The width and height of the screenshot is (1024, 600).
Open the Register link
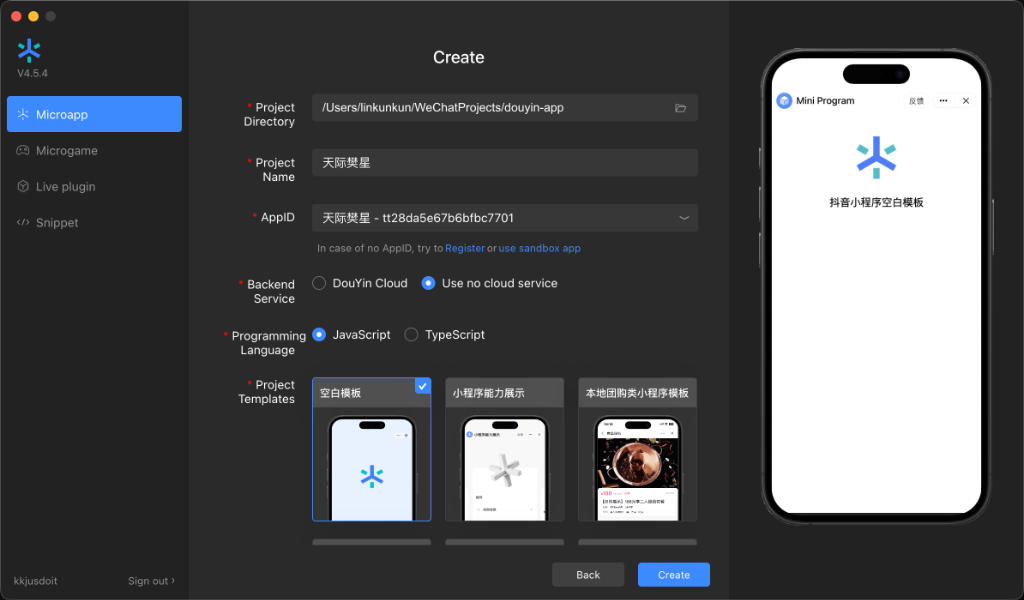[465, 248]
